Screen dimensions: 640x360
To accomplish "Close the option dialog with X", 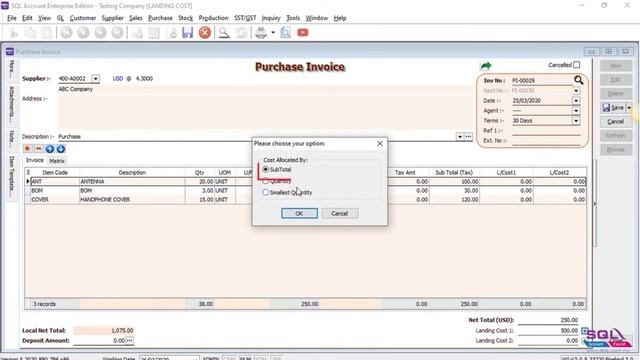I will (380, 144).
